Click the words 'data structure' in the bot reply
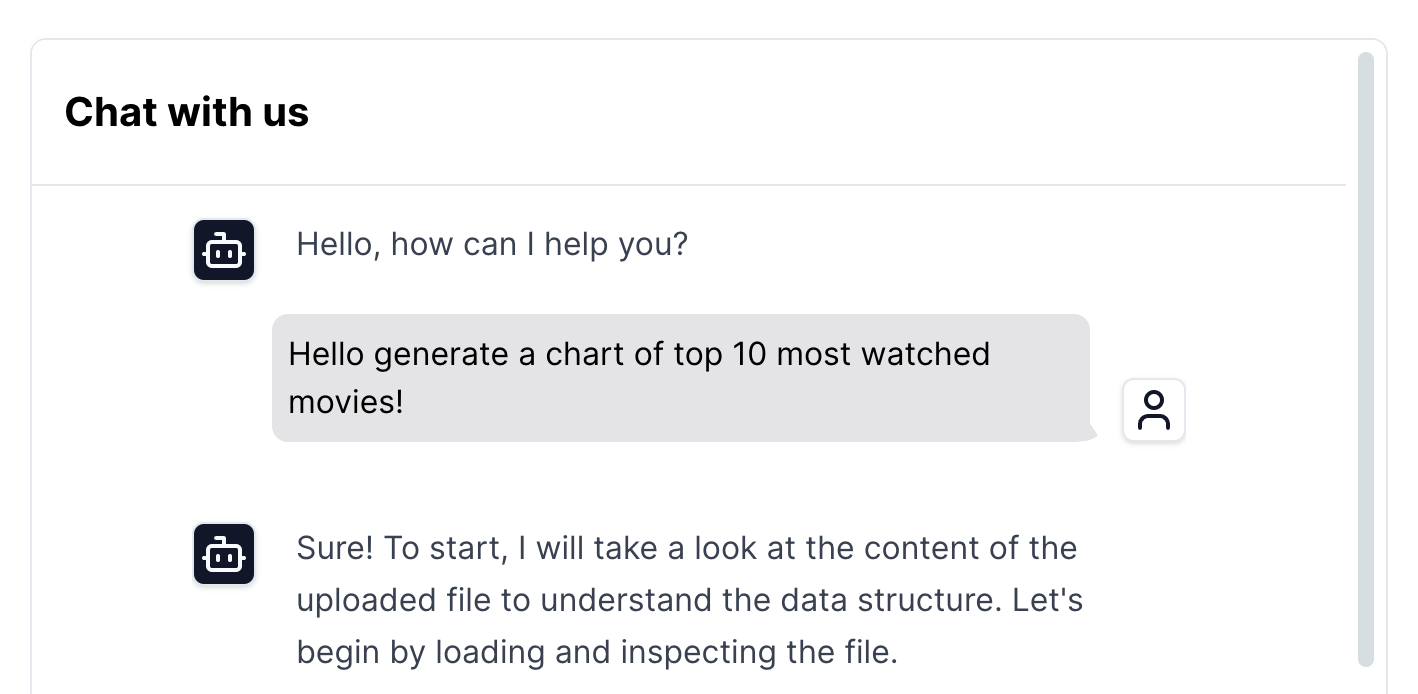Screen dimensions: 1418x694 [890, 600]
